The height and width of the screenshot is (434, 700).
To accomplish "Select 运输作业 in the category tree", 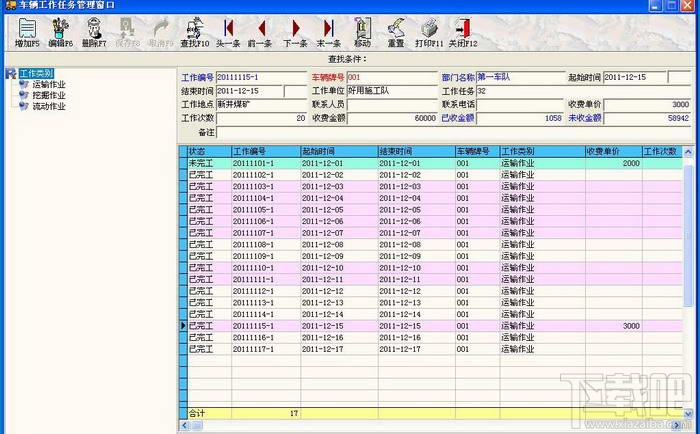I will 49,84.
